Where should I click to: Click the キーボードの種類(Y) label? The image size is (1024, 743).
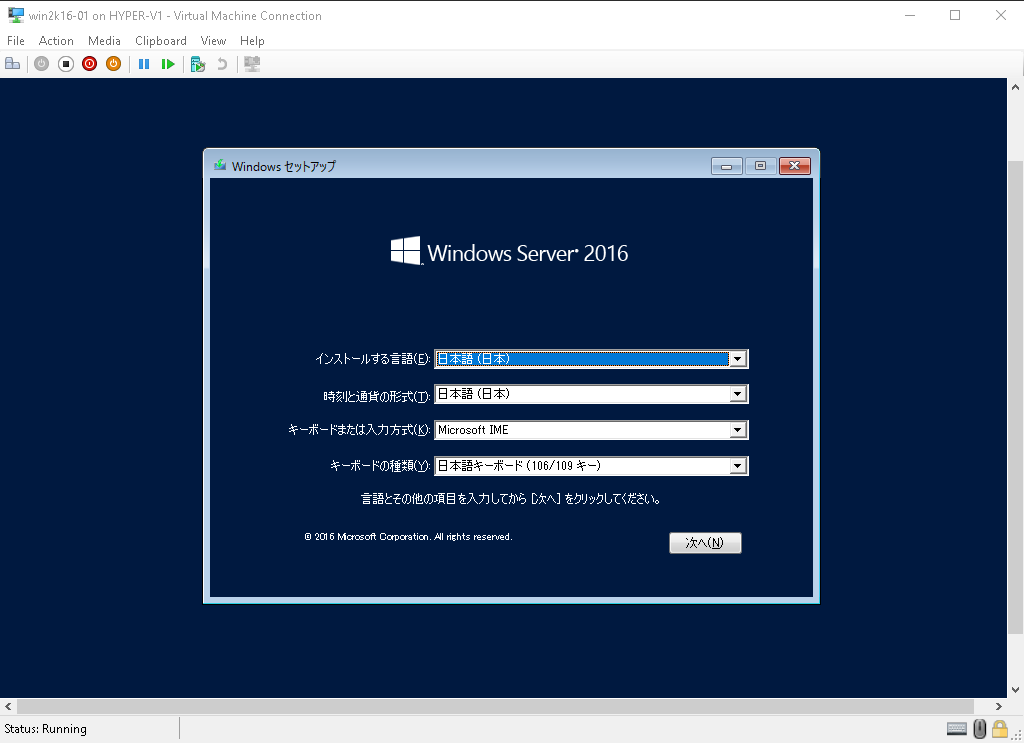click(380, 466)
